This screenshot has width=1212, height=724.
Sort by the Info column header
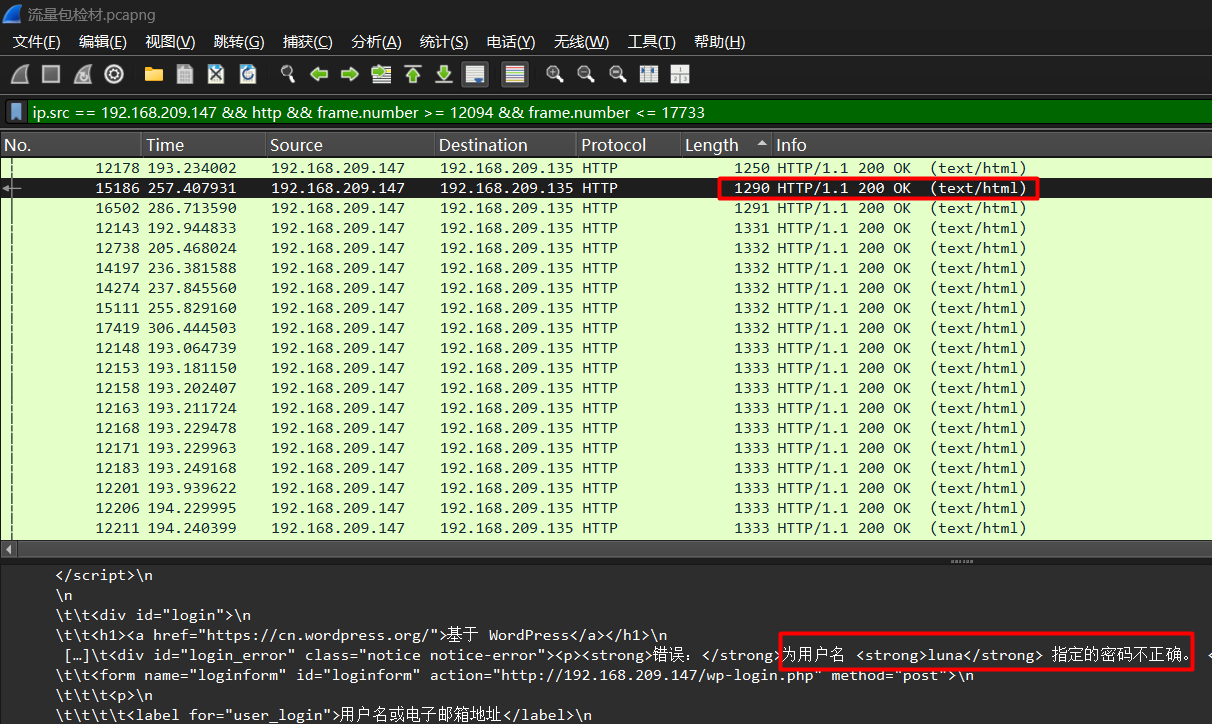pyautogui.click(x=992, y=145)
